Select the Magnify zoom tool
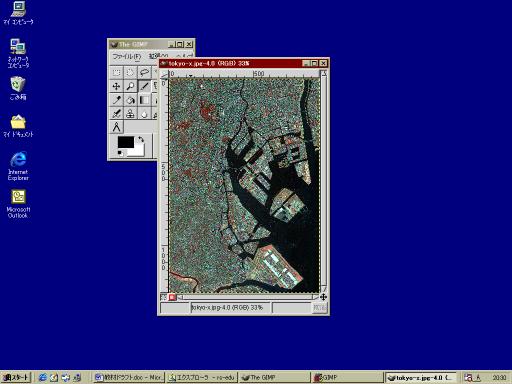The width and height of the screenshot is (512, 384). 130,86
